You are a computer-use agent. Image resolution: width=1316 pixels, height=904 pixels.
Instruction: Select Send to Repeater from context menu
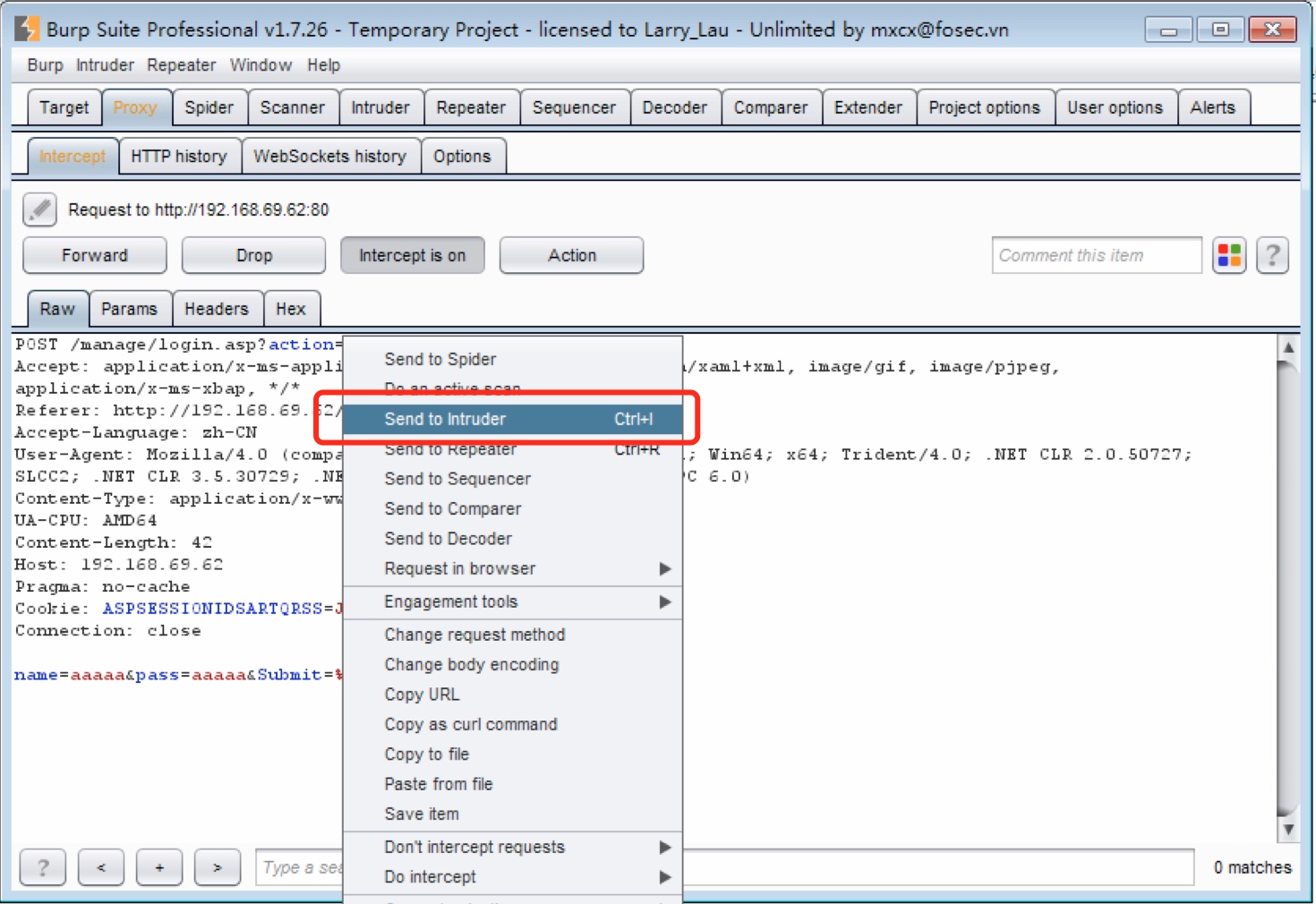click(x=513, y=449)
